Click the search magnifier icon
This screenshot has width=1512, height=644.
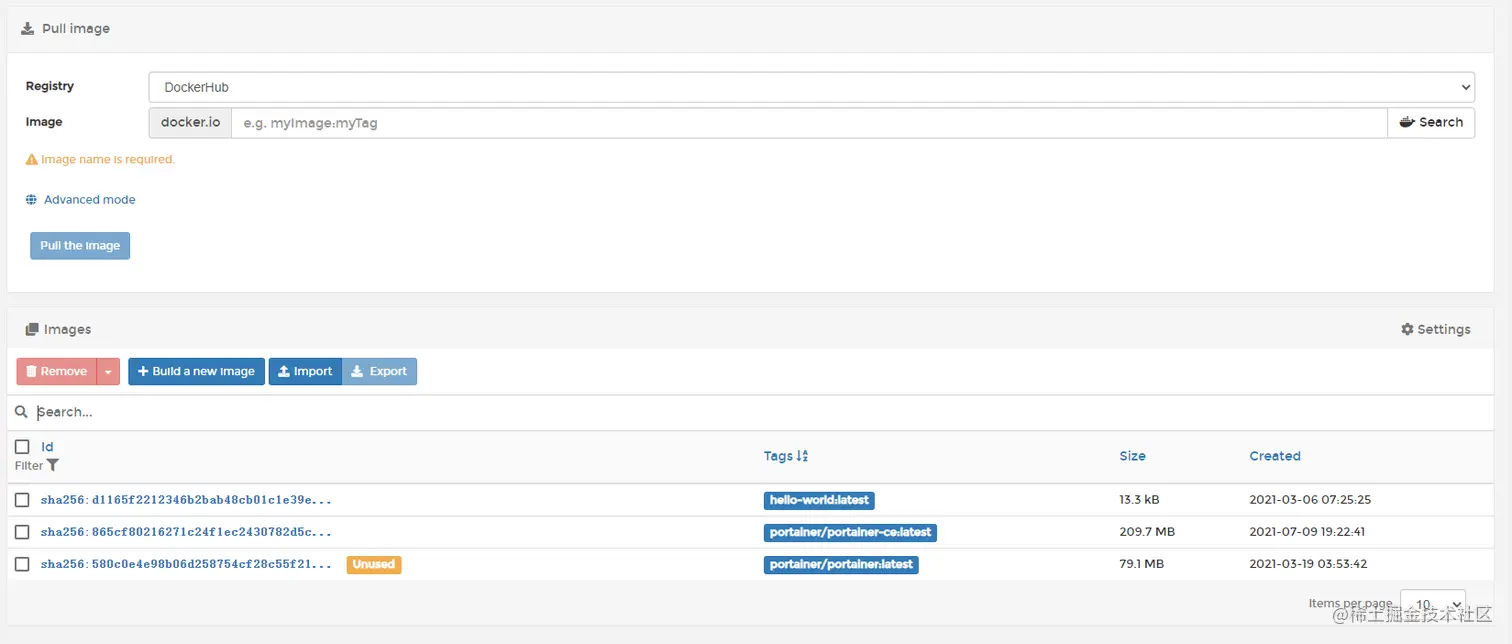point(21,412)
